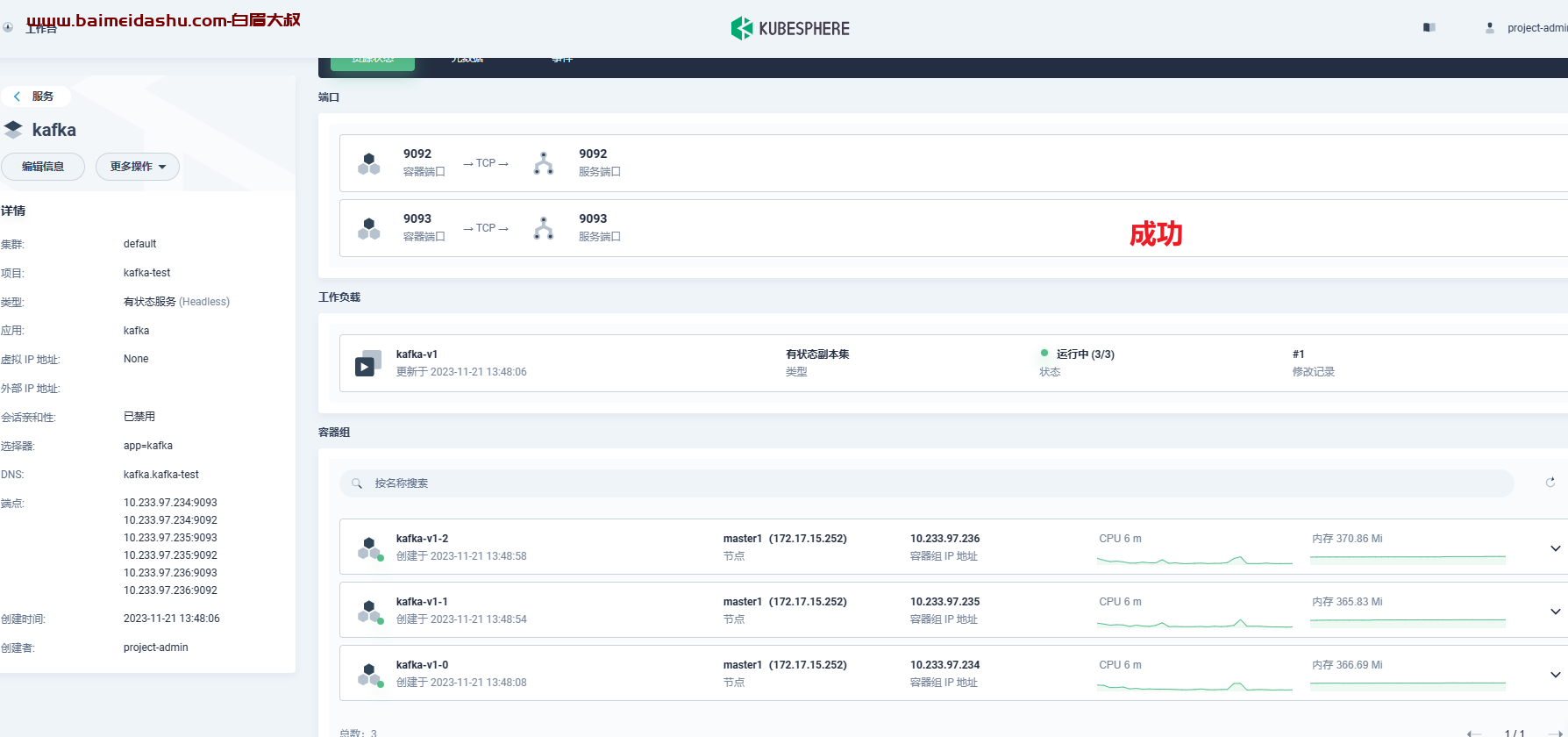This screenshot has width=1568, height=737.
Task: Click kafka-v1-1 CPU usage chart
Action: pos(1194,622)
